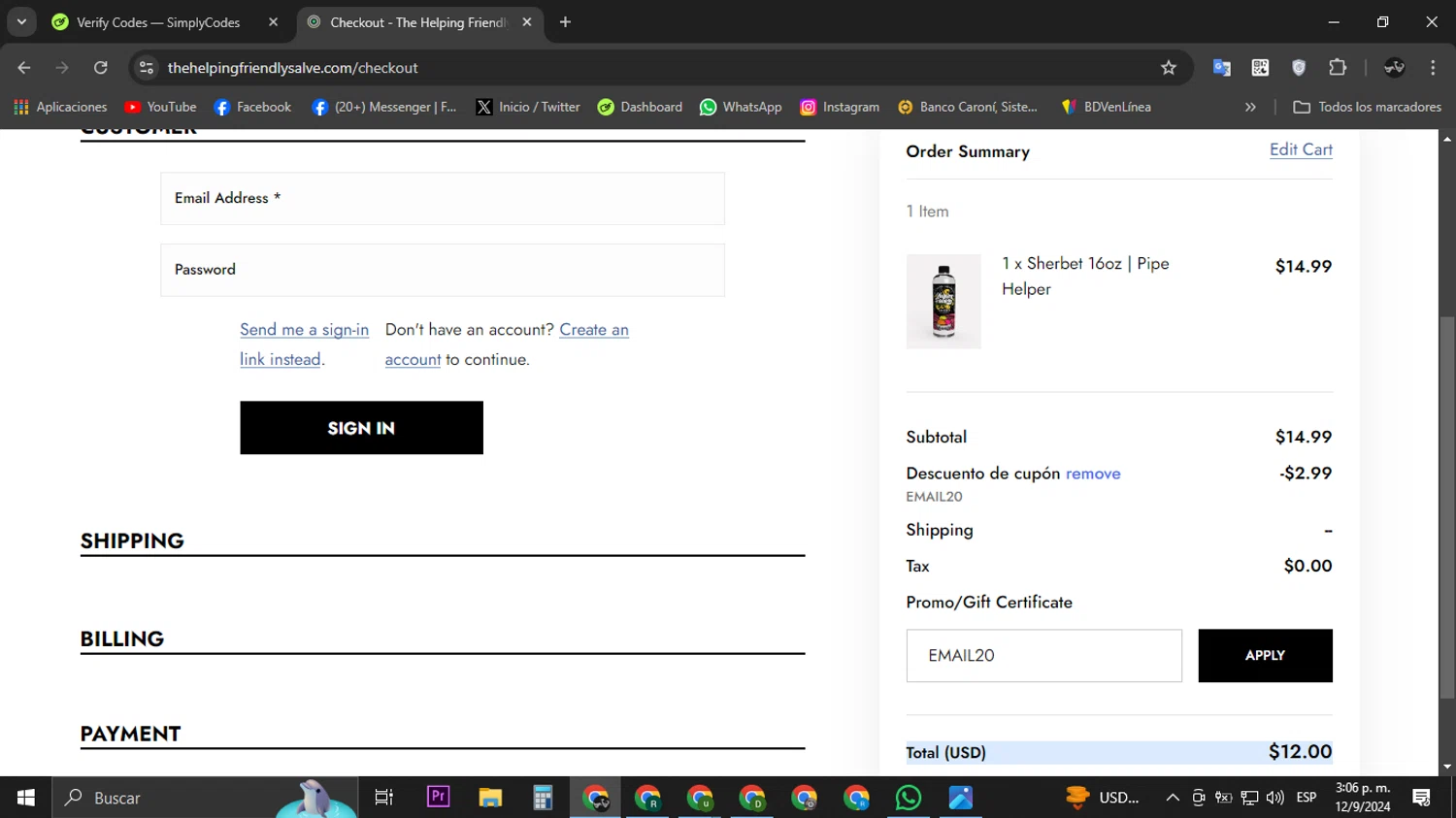Screen dimensions: 1456x818
Task: Open Adobe Premiere Pro from taskbar
Action: click(438, 798)
